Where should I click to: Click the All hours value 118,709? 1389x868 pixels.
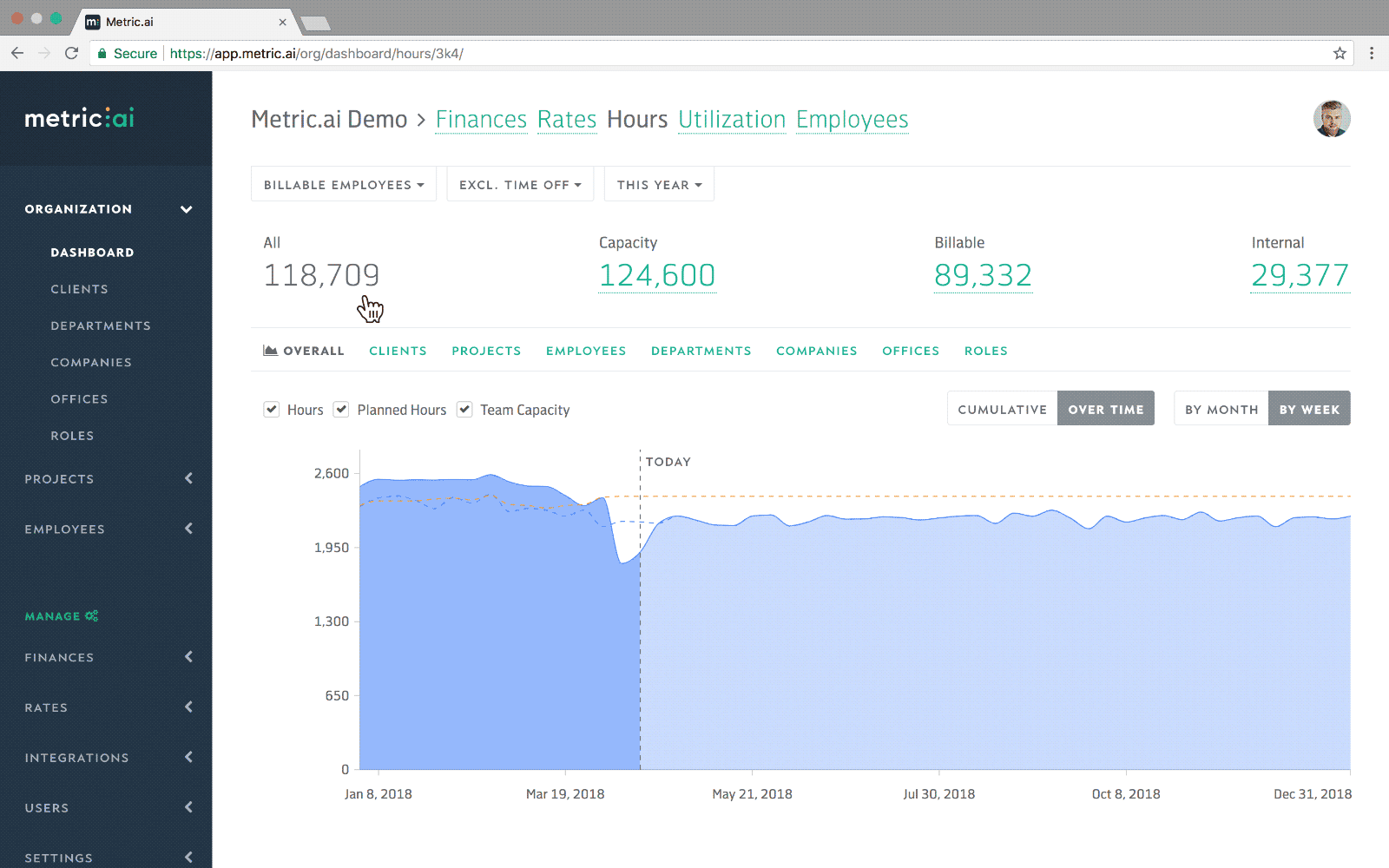[321, 275]
